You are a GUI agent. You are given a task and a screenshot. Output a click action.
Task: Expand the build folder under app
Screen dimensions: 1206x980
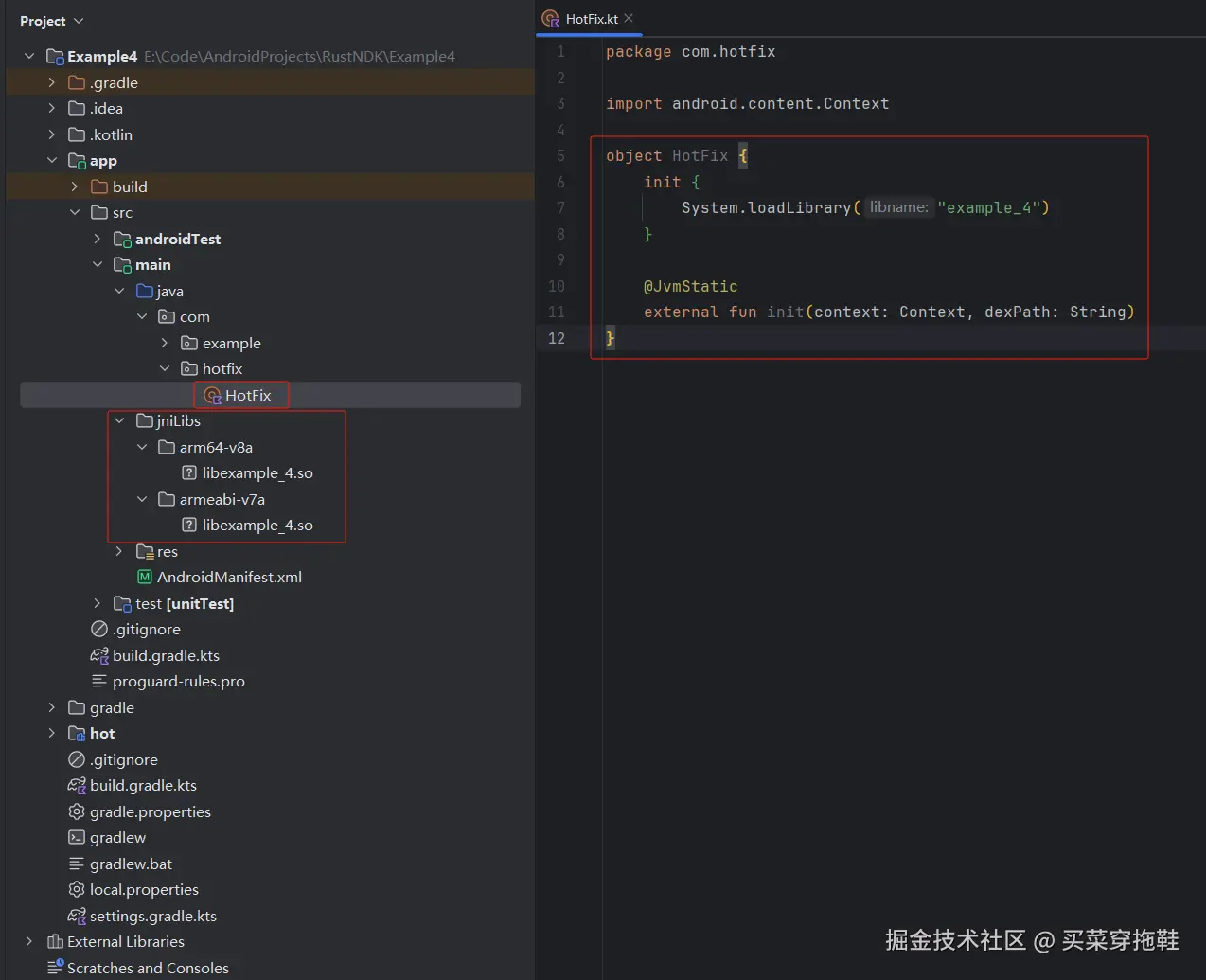click(x=75, y=187)
